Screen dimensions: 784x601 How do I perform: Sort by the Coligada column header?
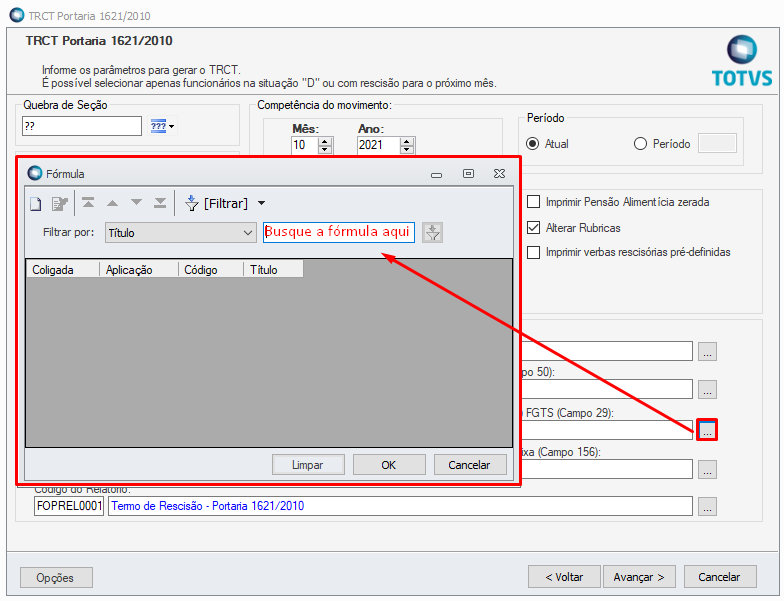pos(62,270)
